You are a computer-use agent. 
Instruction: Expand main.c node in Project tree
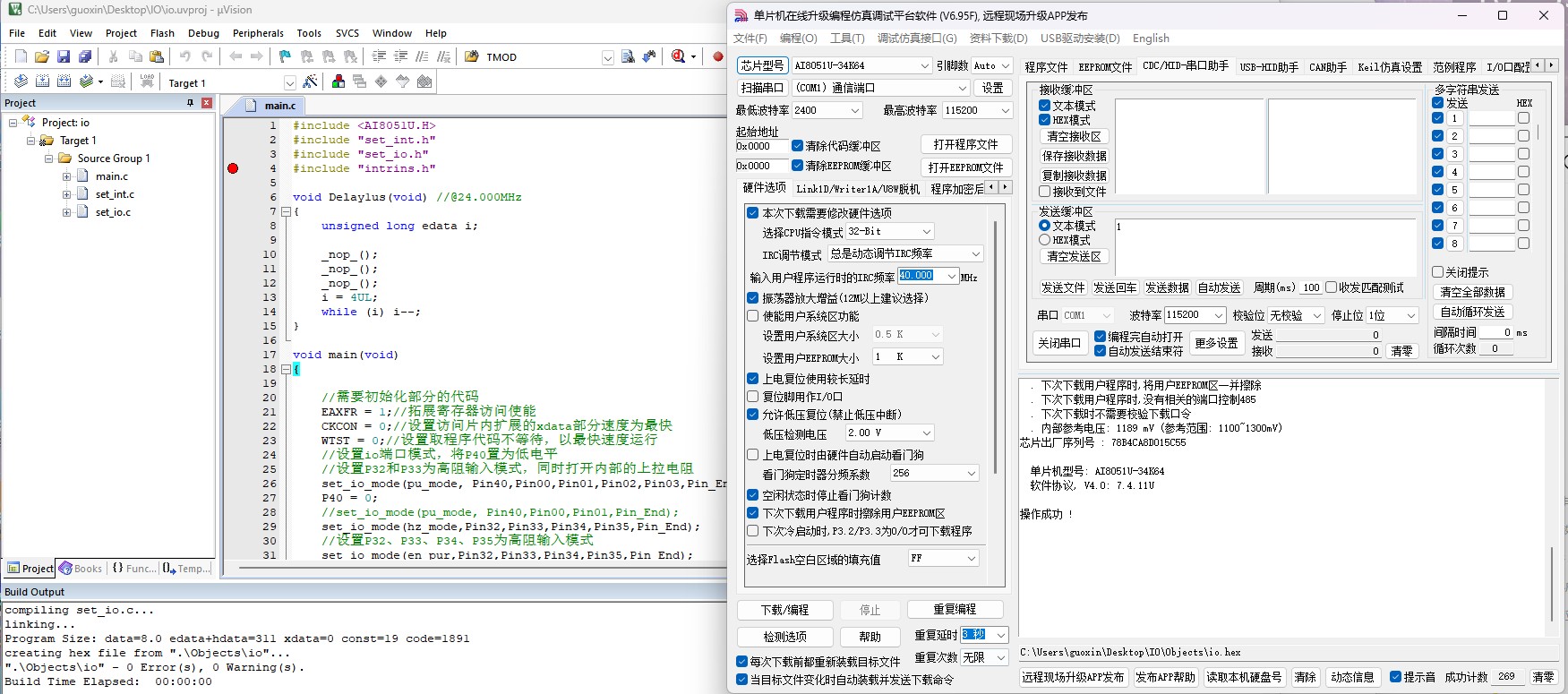67,176
